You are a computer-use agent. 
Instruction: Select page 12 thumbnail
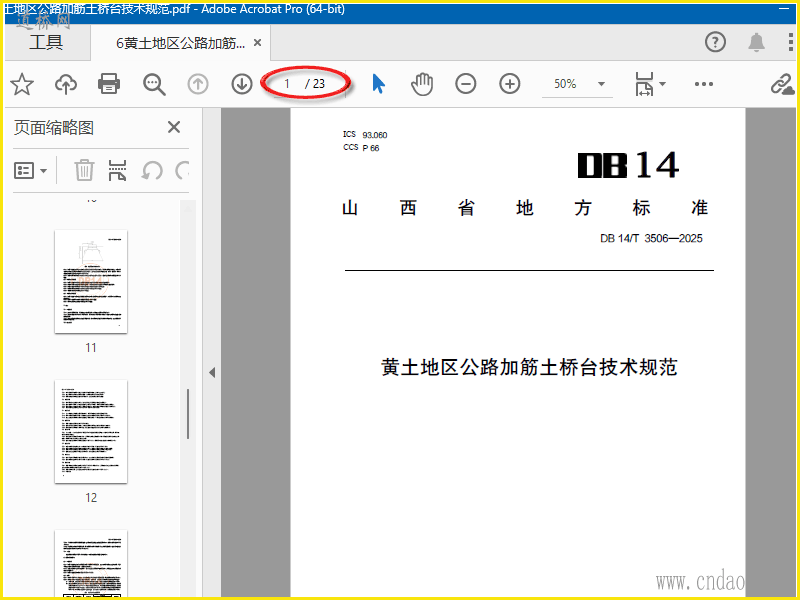91,432
